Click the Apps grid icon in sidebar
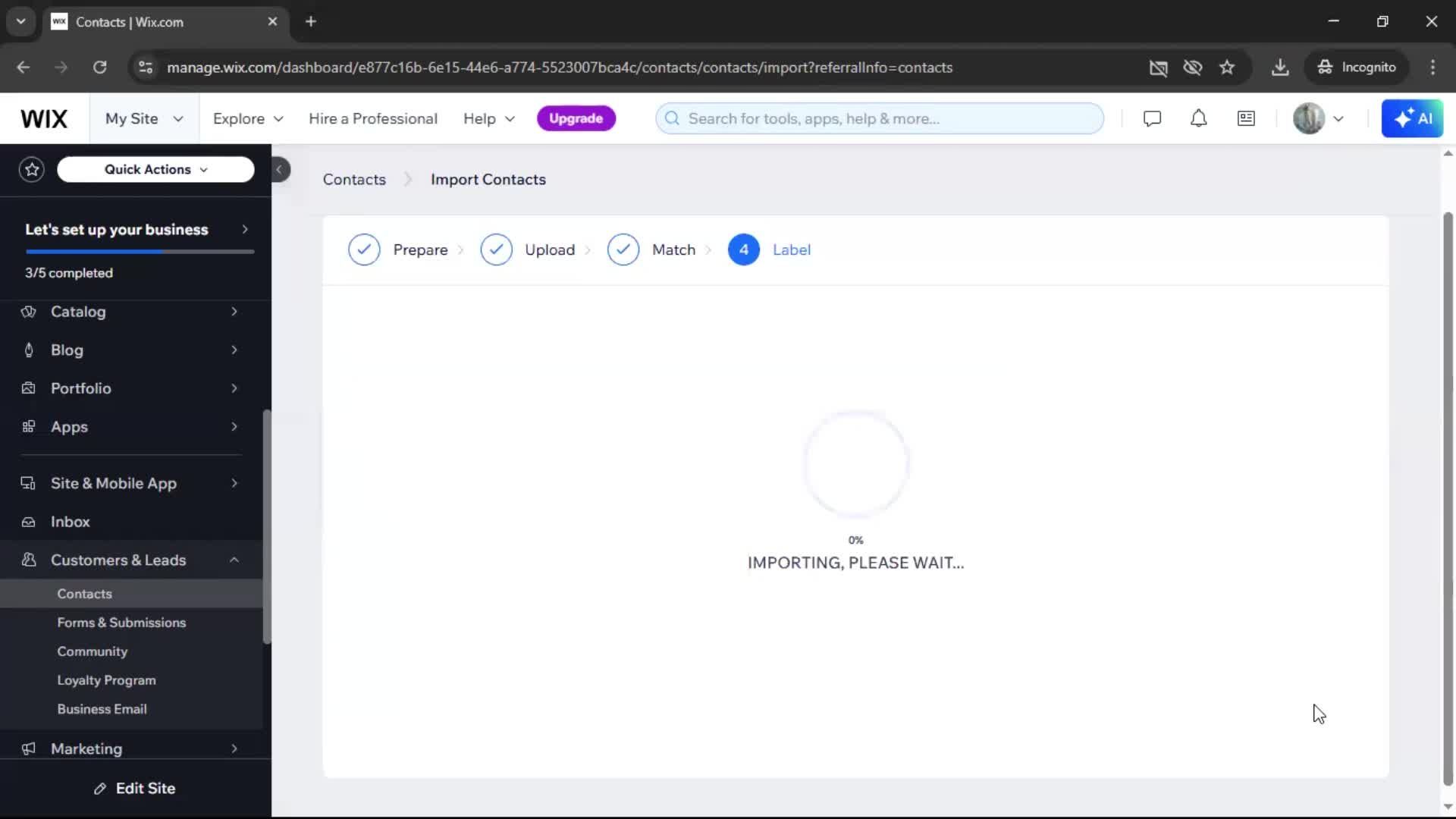 pos(29,427)
